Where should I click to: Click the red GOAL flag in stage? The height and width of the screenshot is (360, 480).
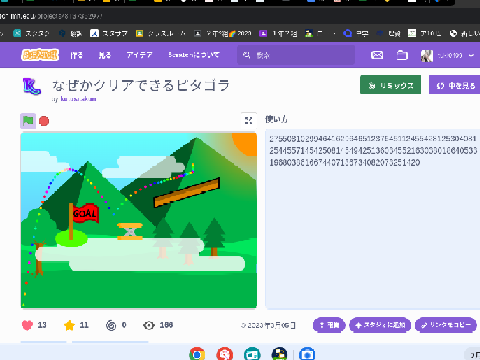coord(85,213)
